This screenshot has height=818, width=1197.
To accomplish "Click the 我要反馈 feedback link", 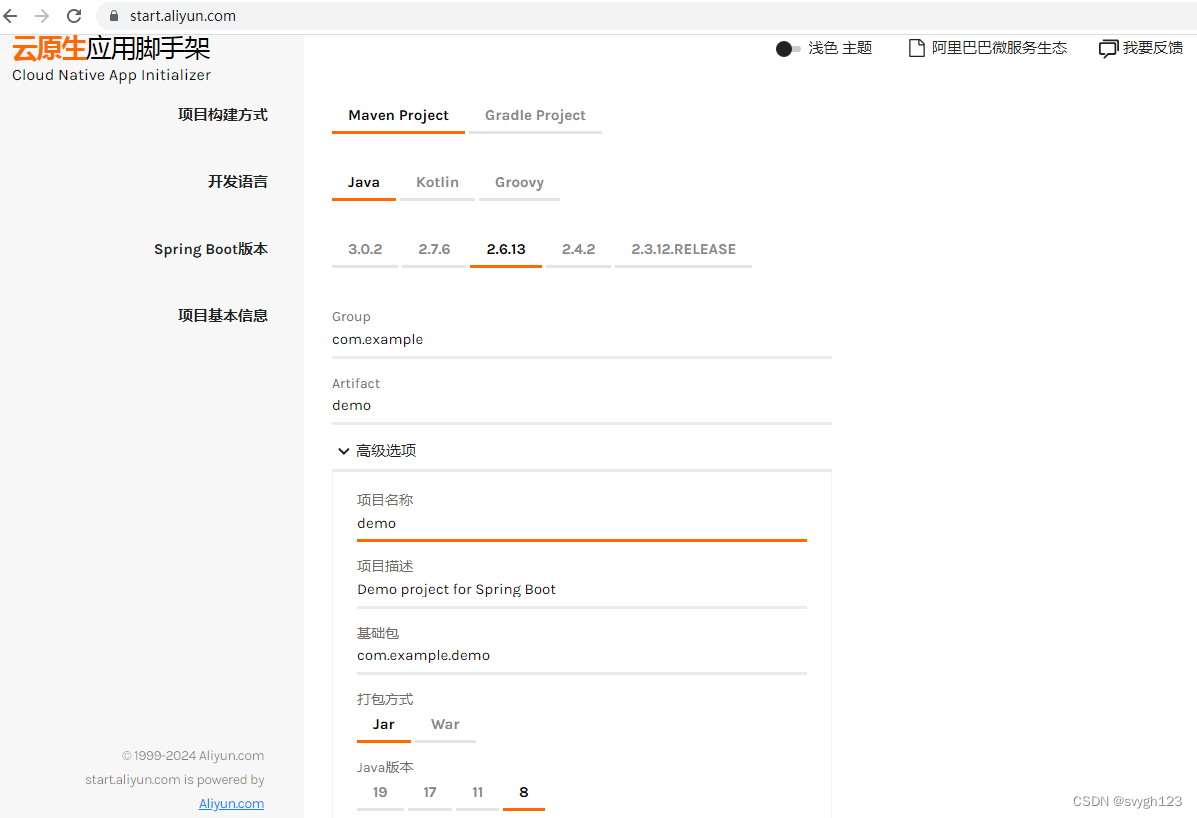I will pos(1153,48).
